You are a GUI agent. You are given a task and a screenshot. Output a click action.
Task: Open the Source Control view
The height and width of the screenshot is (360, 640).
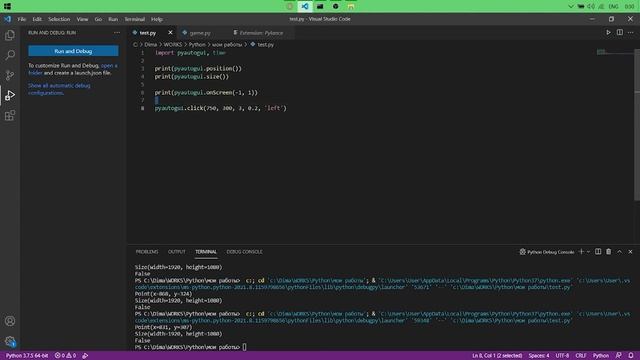10,75
